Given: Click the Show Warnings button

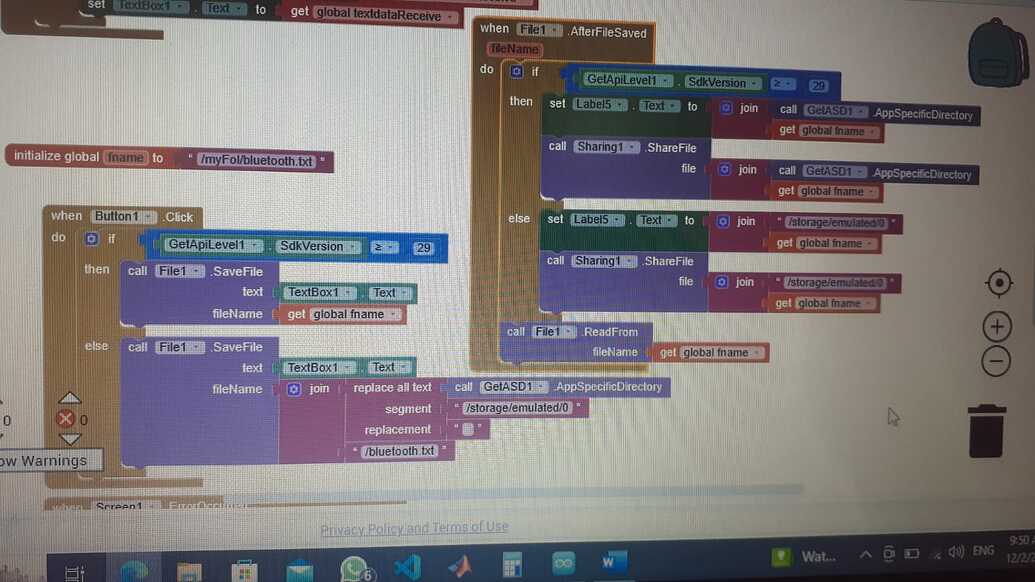Looking at the screenshot, I should click(x=48, y=461).
